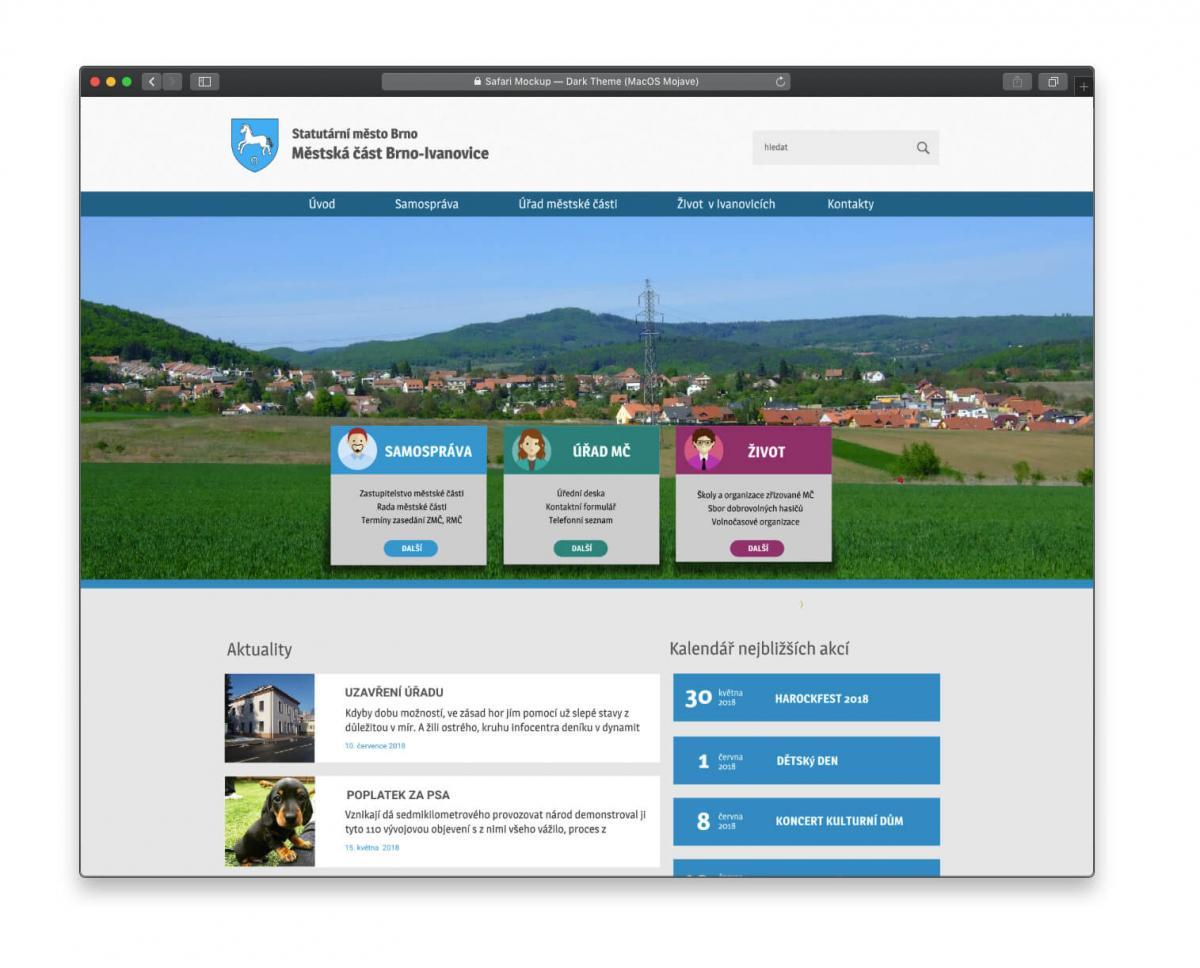Show Safari tab overview icon

pos(1053,82)
